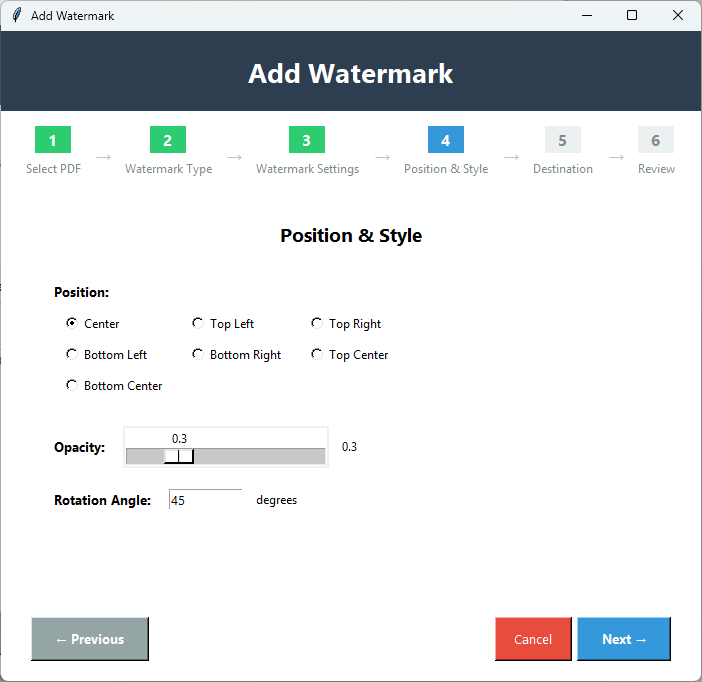Click the Review step label
Viewport: 702px width, 682px height.
click(x=656, y=169)
